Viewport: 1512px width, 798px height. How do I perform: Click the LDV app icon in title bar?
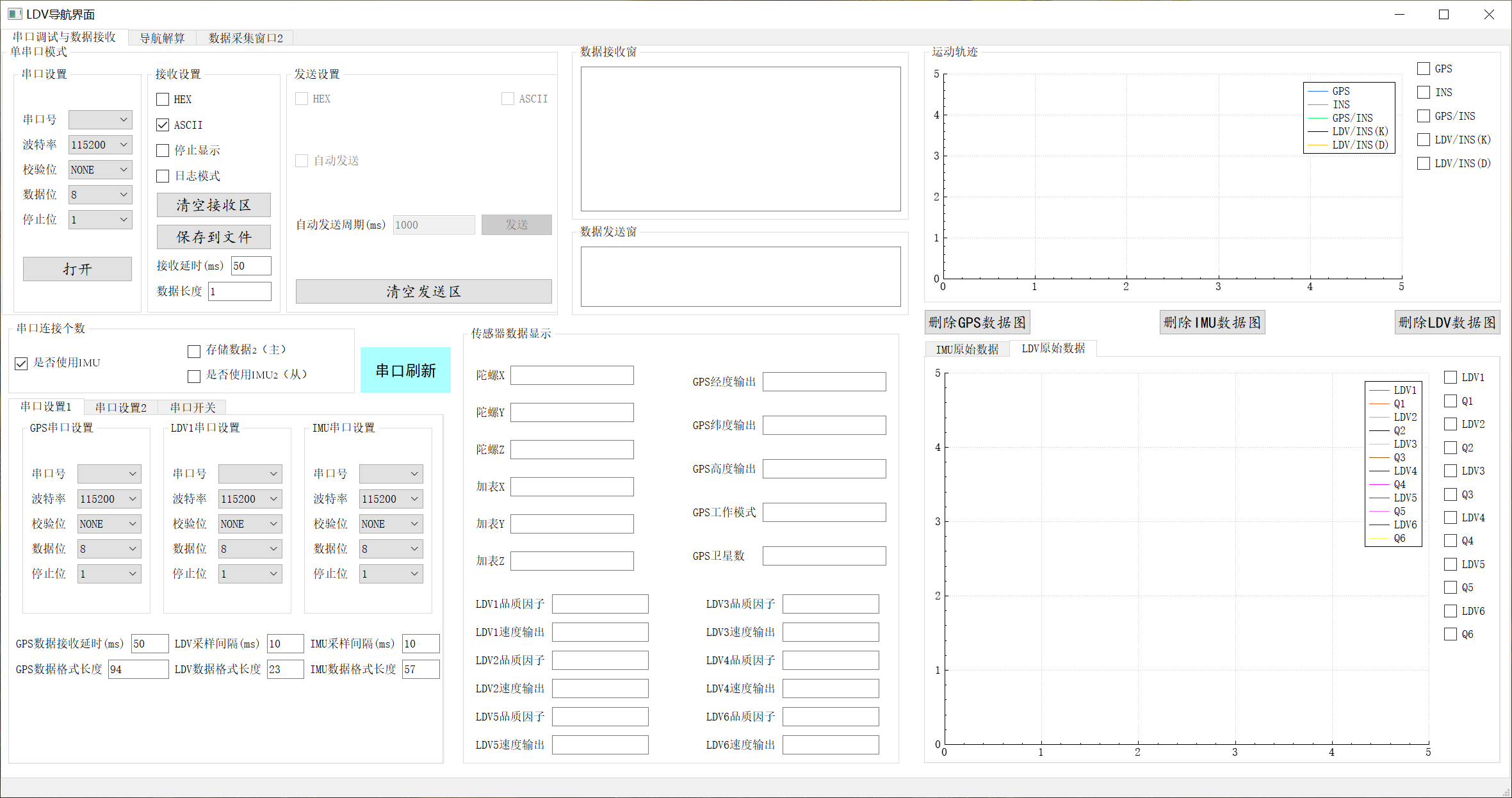(15, 14)
